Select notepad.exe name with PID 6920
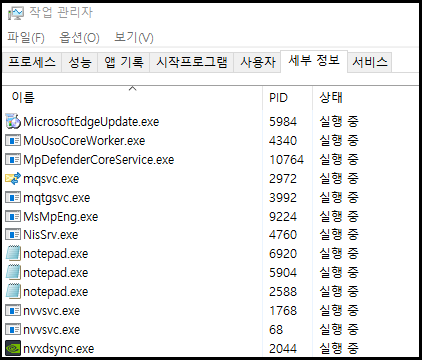Image resolution: width=422 pixels, height=360 pixels. tap(56, 254)
